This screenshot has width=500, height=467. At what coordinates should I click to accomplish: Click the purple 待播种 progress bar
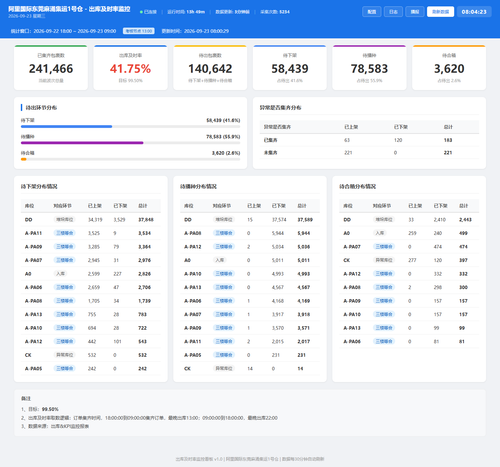(82, 143)
